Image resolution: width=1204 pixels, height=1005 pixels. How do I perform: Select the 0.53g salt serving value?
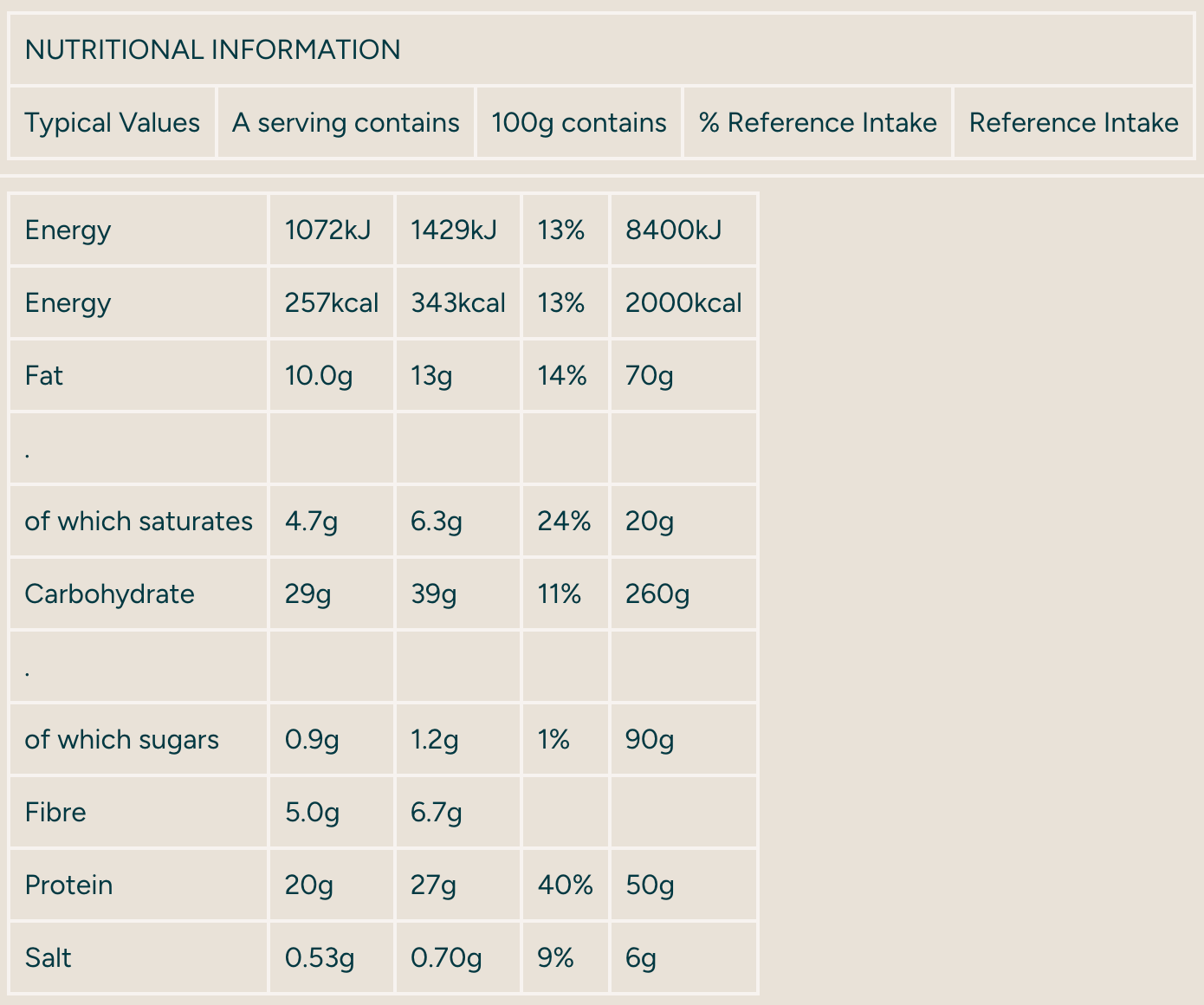(320, 957)
